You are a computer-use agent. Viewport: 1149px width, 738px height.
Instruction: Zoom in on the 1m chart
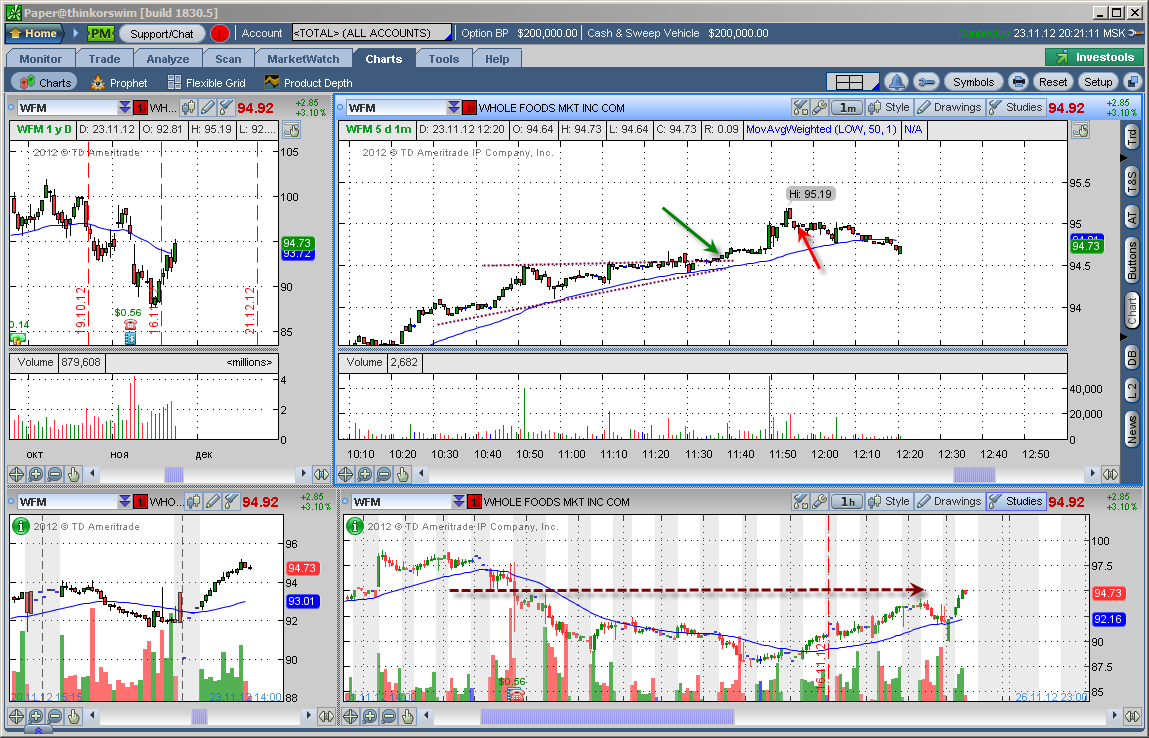(364, 474)
